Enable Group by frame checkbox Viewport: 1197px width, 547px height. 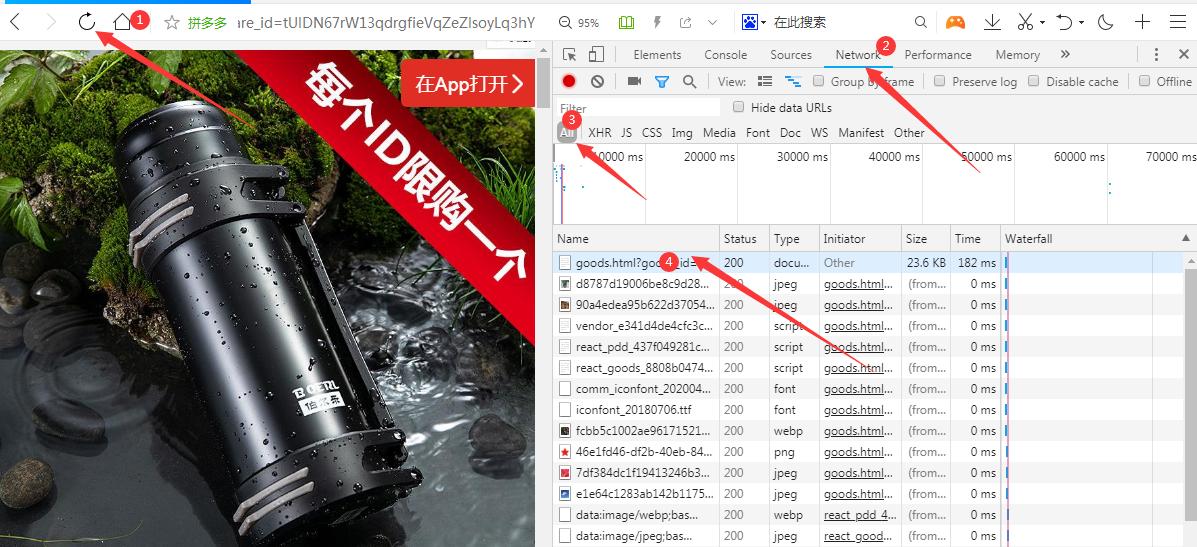tap(818, 81)
